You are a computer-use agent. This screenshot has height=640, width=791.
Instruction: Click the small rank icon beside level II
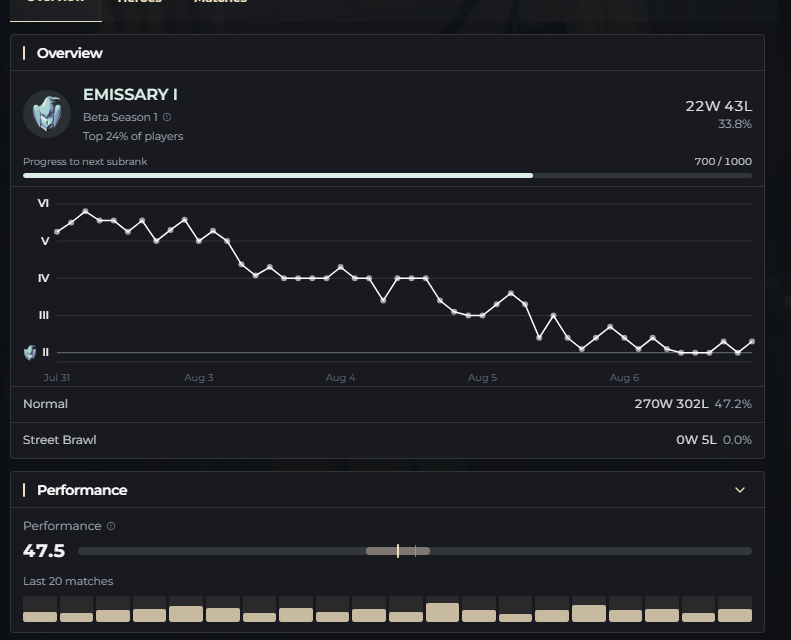click(30, 352)
